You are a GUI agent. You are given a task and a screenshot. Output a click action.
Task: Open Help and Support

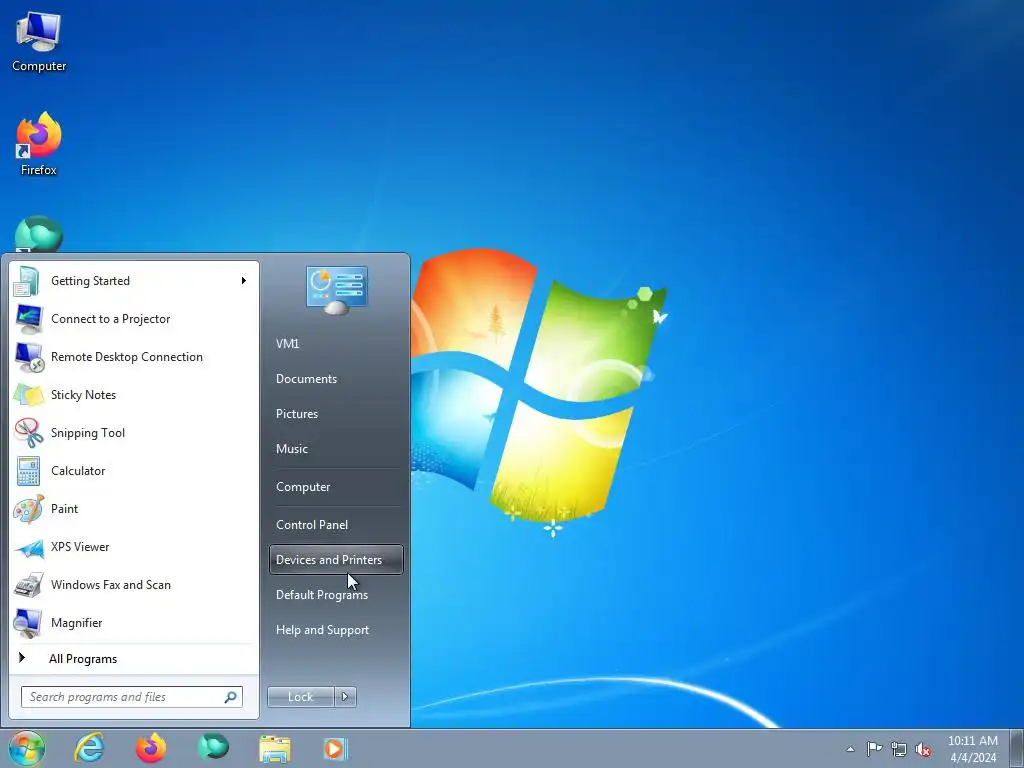click(323, 630)
